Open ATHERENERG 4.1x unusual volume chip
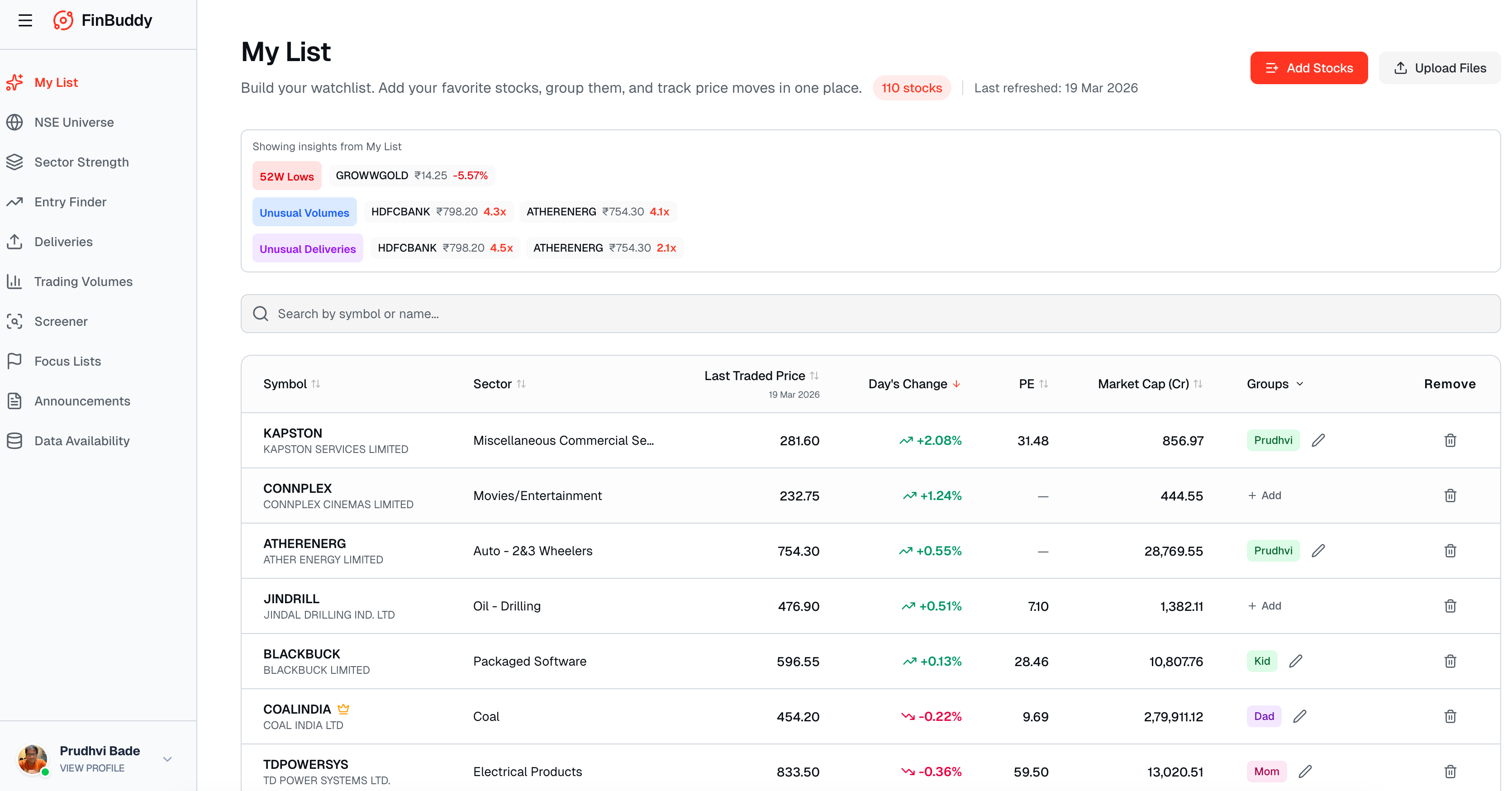Viewport: 1512px width, 791px height. 598,212
